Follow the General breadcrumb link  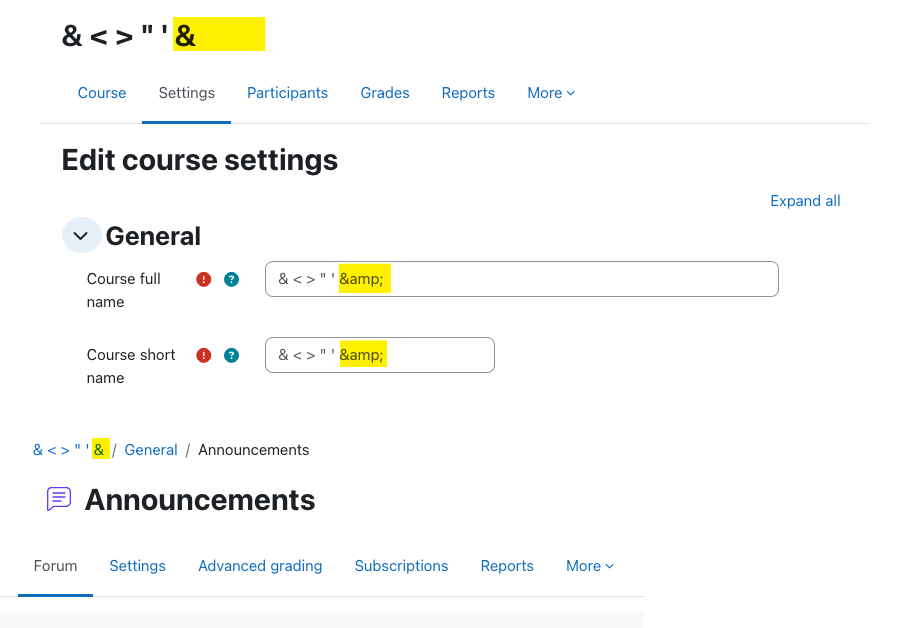[x=151, y=450]
